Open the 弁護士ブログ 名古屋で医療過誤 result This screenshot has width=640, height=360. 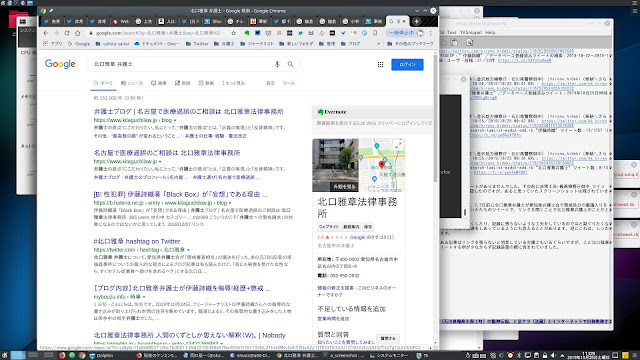coord(189,111)
